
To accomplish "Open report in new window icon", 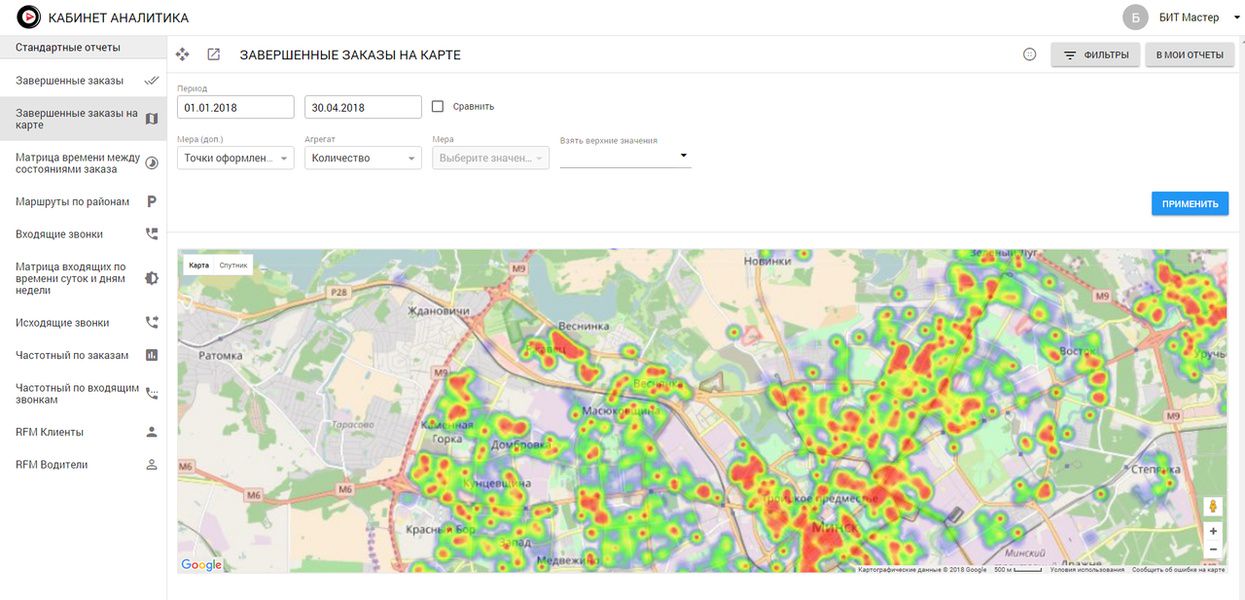I will 213,55.
